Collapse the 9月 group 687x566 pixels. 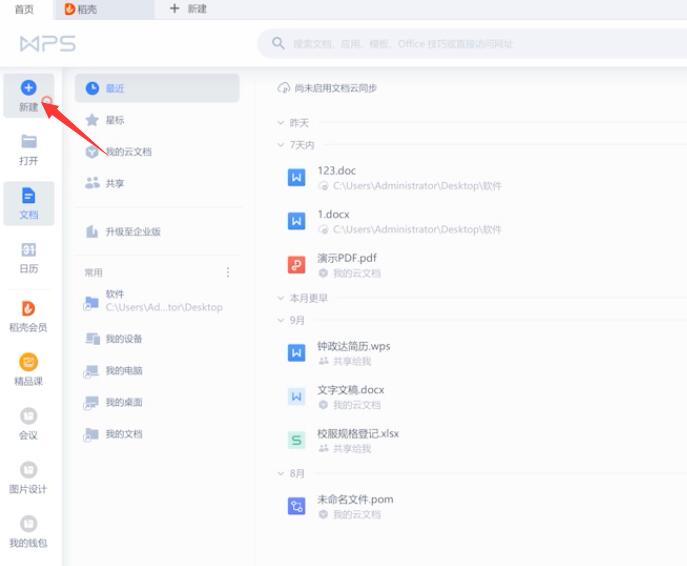coord(281,320)
